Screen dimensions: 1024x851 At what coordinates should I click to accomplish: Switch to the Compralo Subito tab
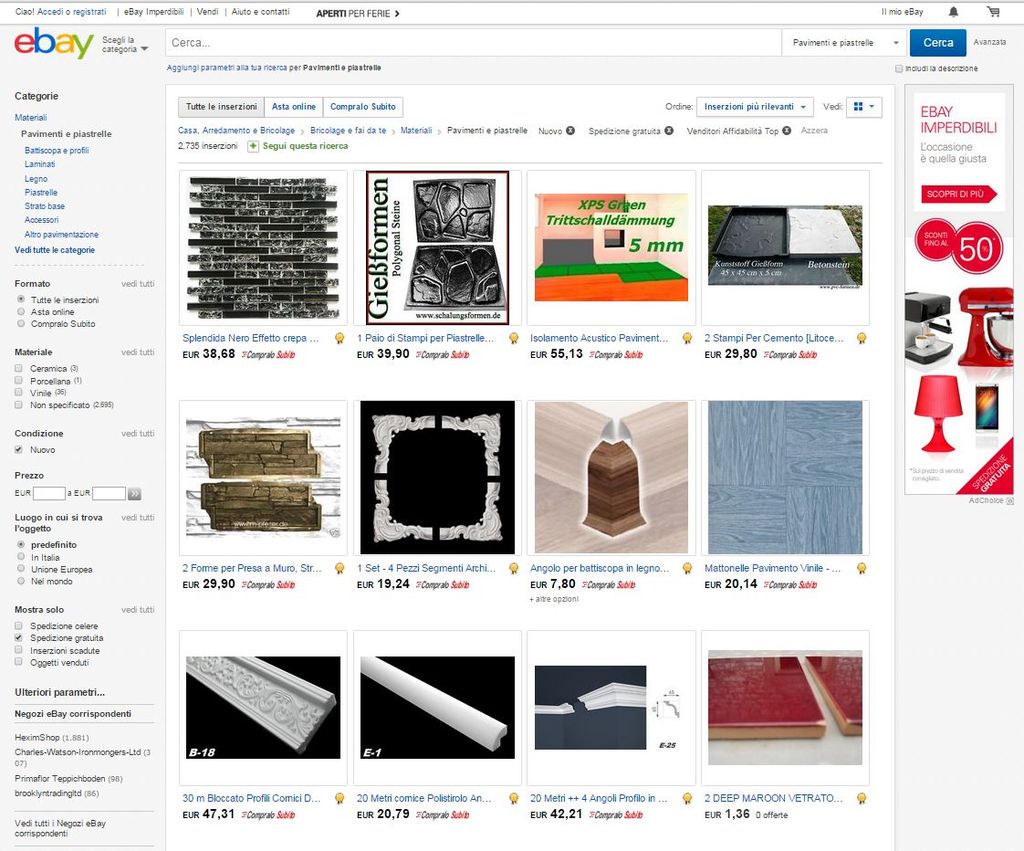(363, 107)
